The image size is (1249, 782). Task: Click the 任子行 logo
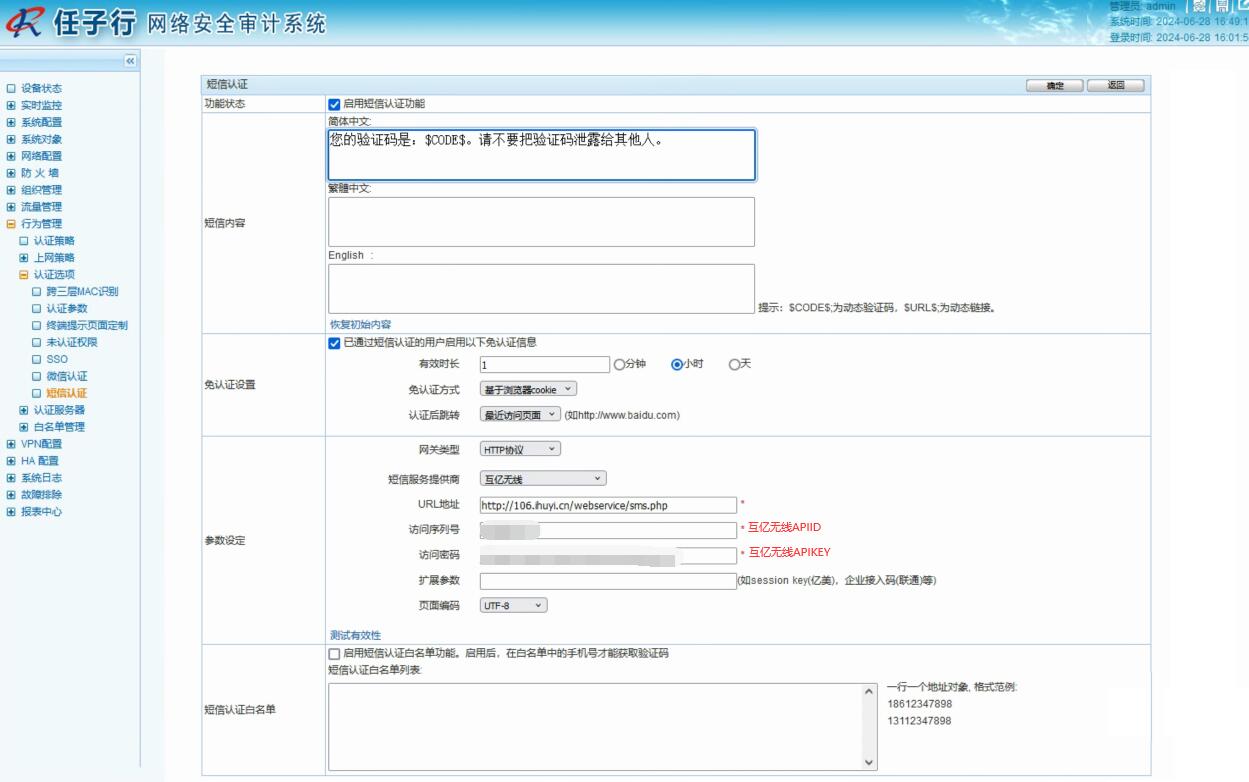coord(71,23)
